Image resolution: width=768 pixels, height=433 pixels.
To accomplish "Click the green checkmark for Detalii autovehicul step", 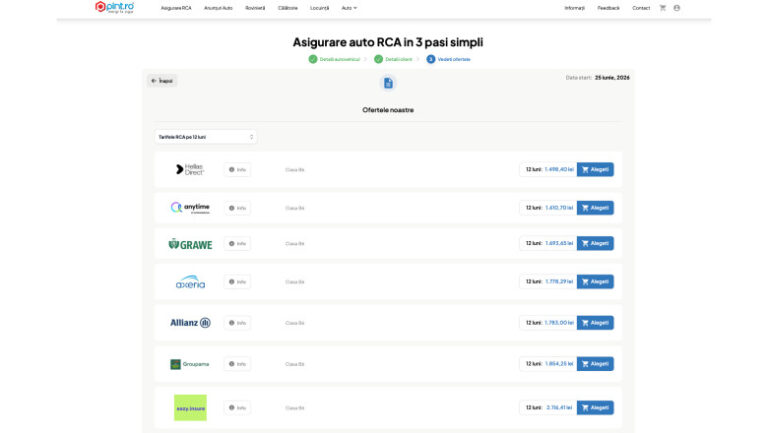I will (312, 59).
